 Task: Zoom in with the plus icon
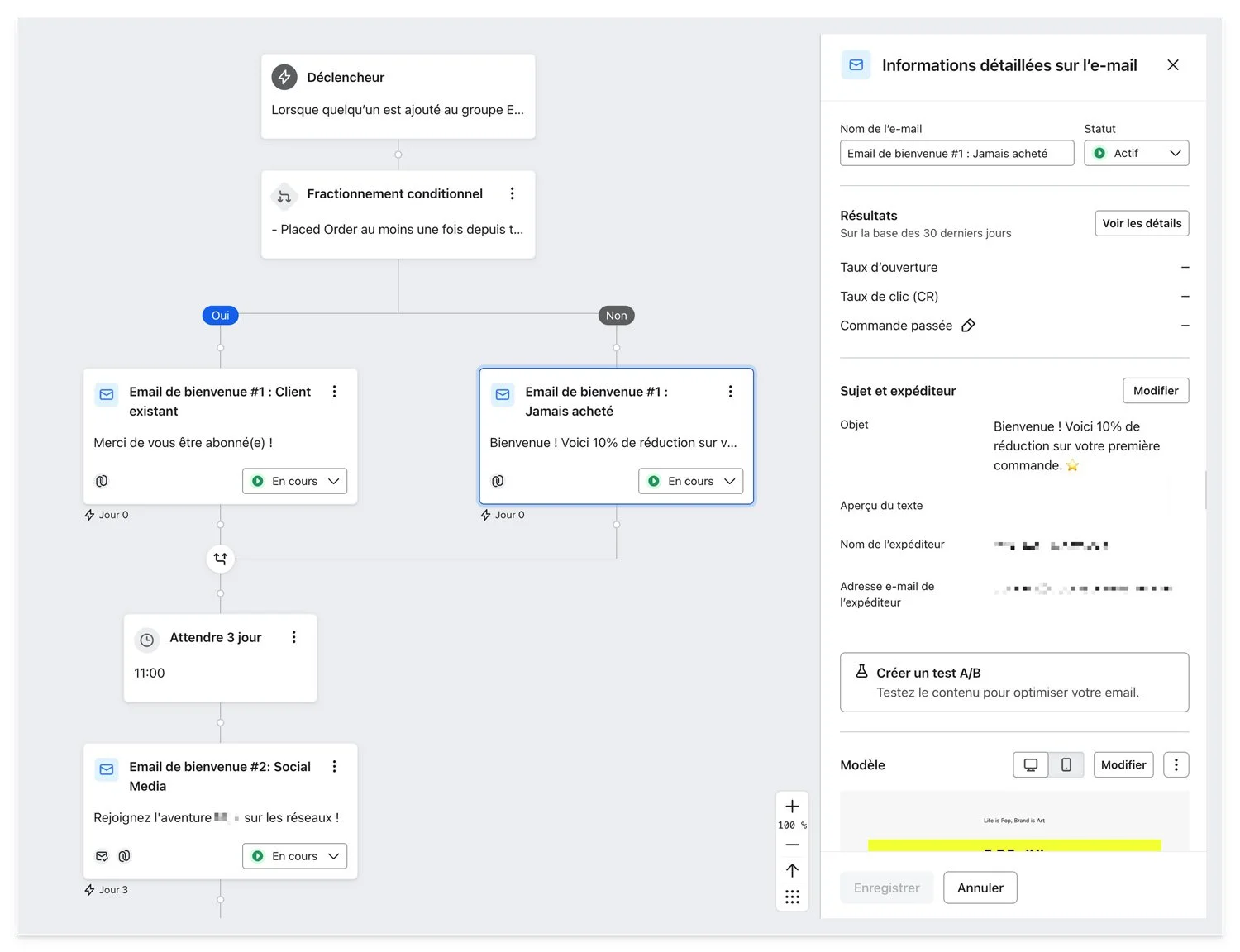[792, 807]
